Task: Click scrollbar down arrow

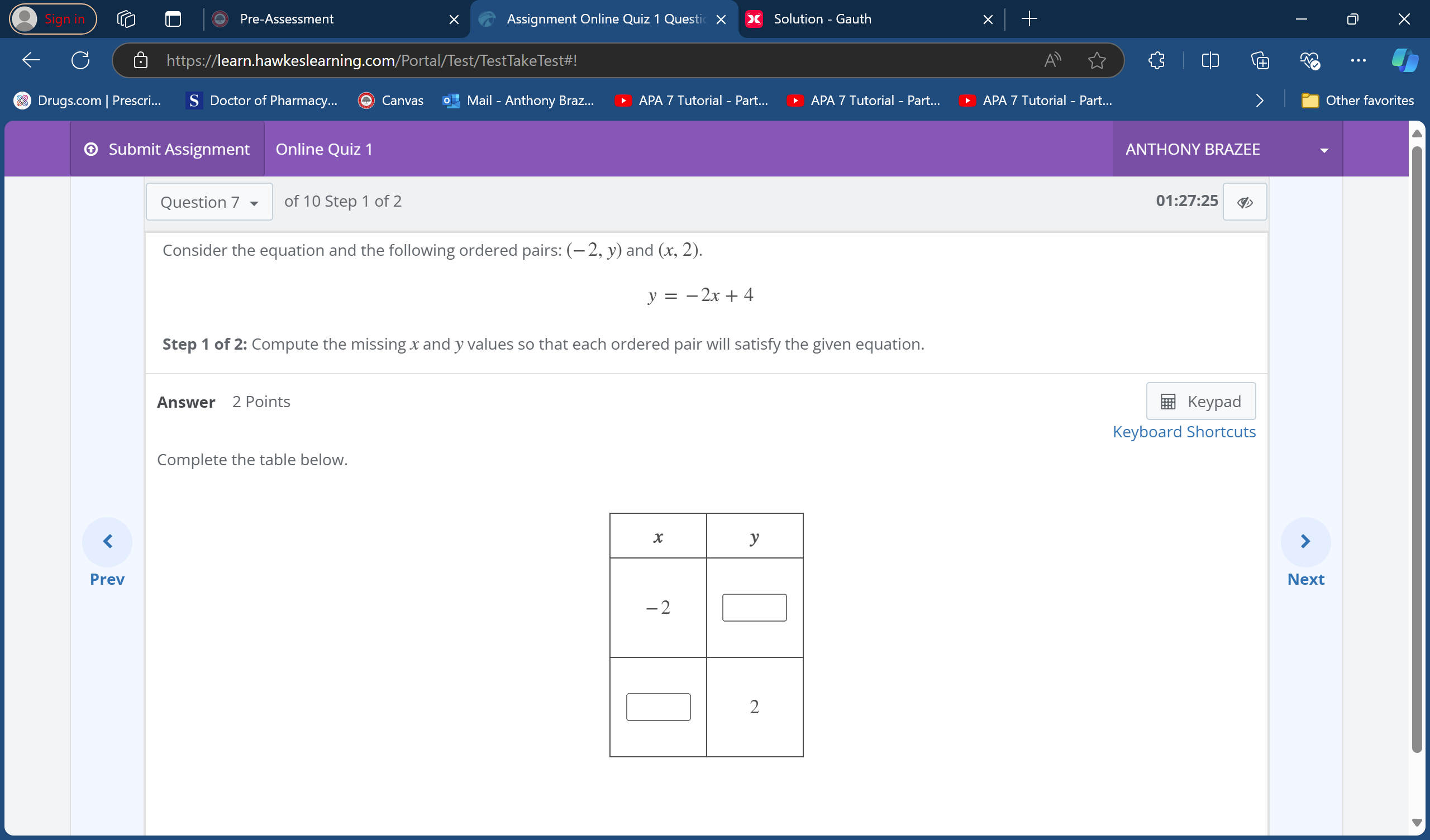Action: (1417, 823)
